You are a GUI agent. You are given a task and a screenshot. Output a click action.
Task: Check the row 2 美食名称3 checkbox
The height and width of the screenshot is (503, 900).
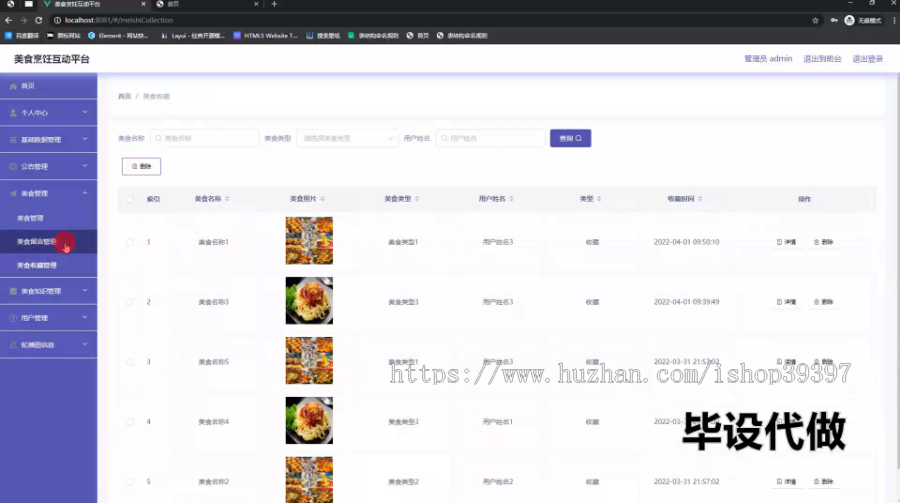130,302
